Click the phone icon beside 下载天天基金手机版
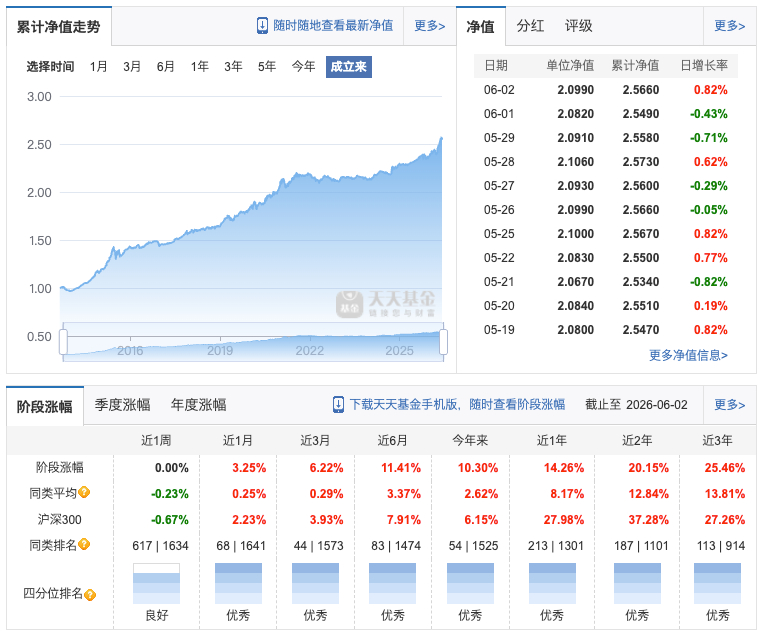Image resolution: width=762 pixels, height=633 pixels. (x=338, y=405)
